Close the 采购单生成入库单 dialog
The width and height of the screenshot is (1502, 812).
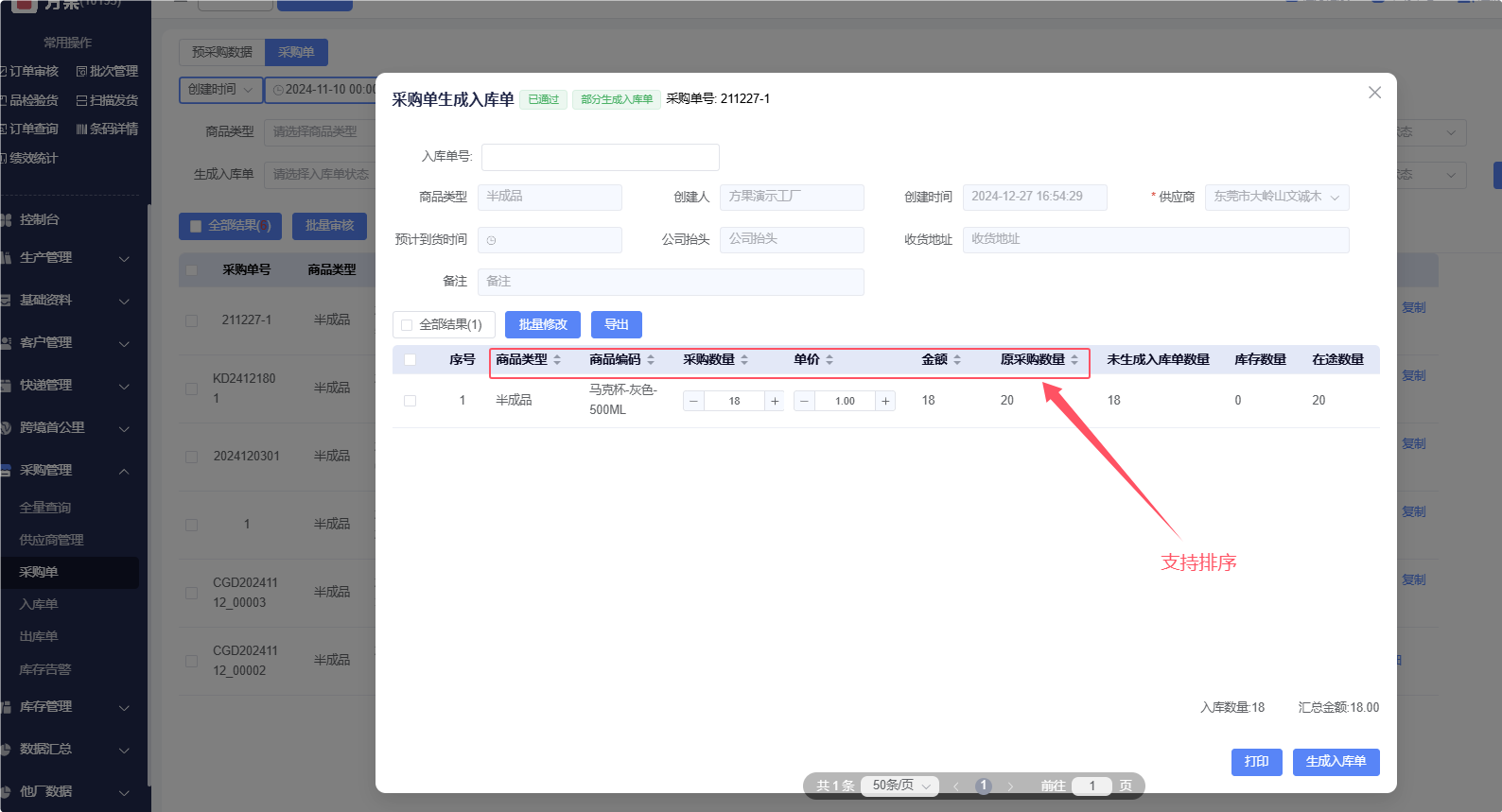[x=1374, y=93]
